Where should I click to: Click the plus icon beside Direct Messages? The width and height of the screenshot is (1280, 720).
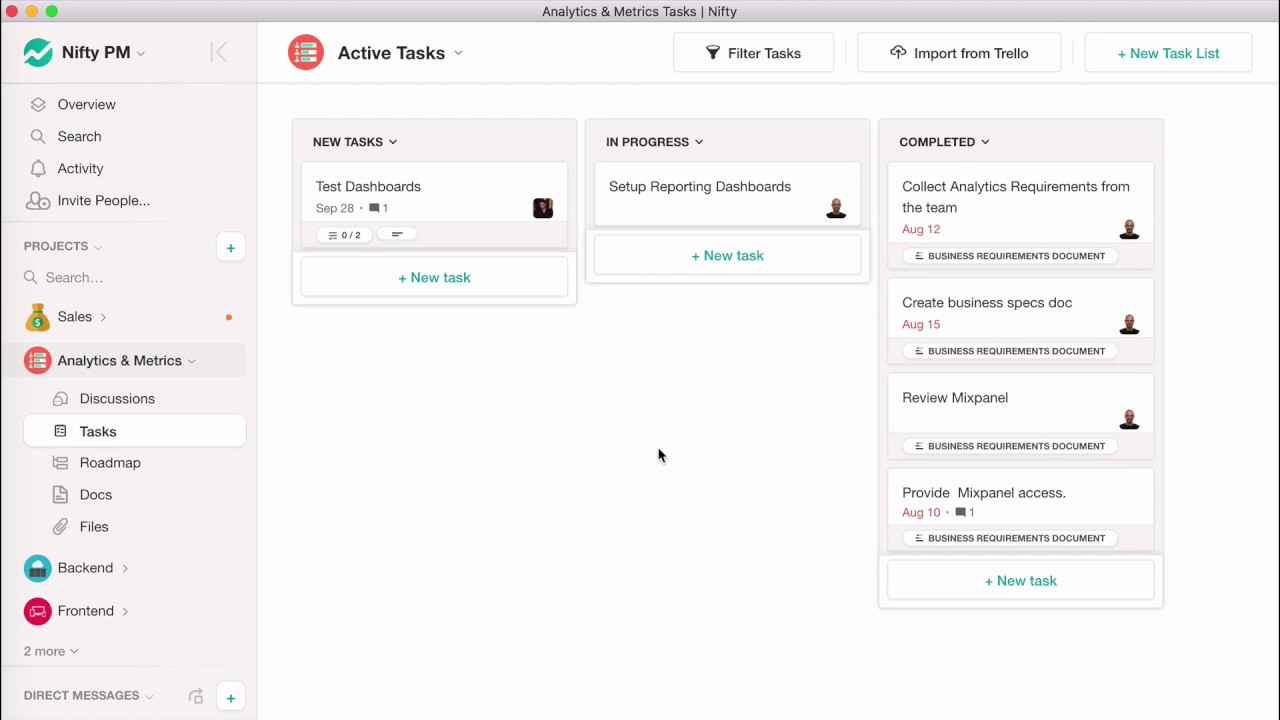230,698
